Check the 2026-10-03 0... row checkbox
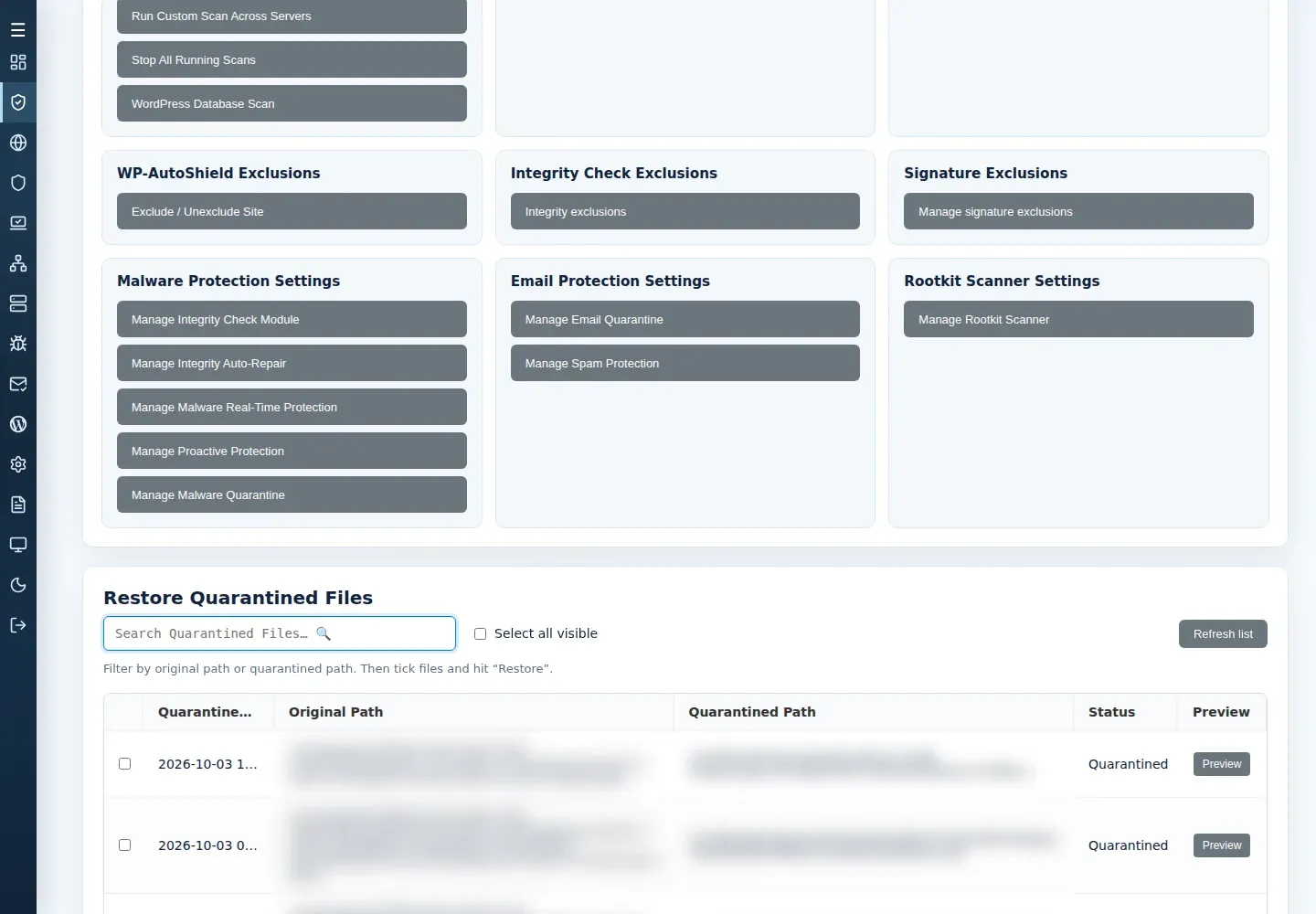The image size is (1316, 914). (125, 845)
